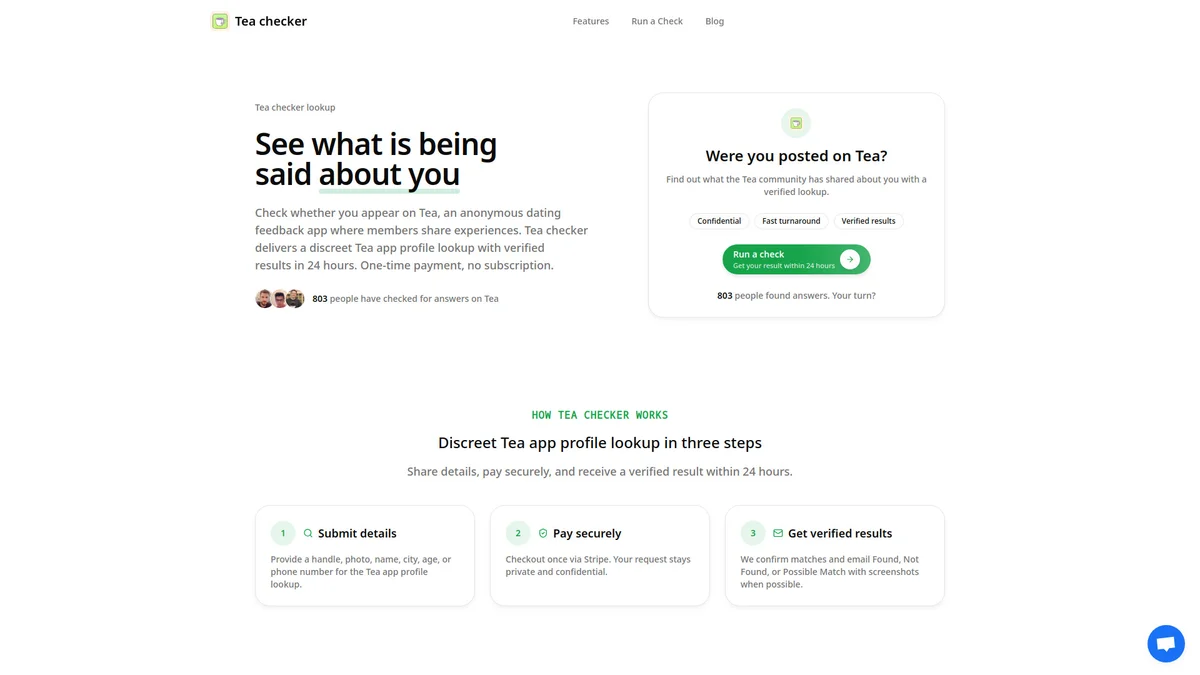The height and width of the screenshot is (675, 1200).
Task: Click the Submit details step card
Action: tap(365, 555)
